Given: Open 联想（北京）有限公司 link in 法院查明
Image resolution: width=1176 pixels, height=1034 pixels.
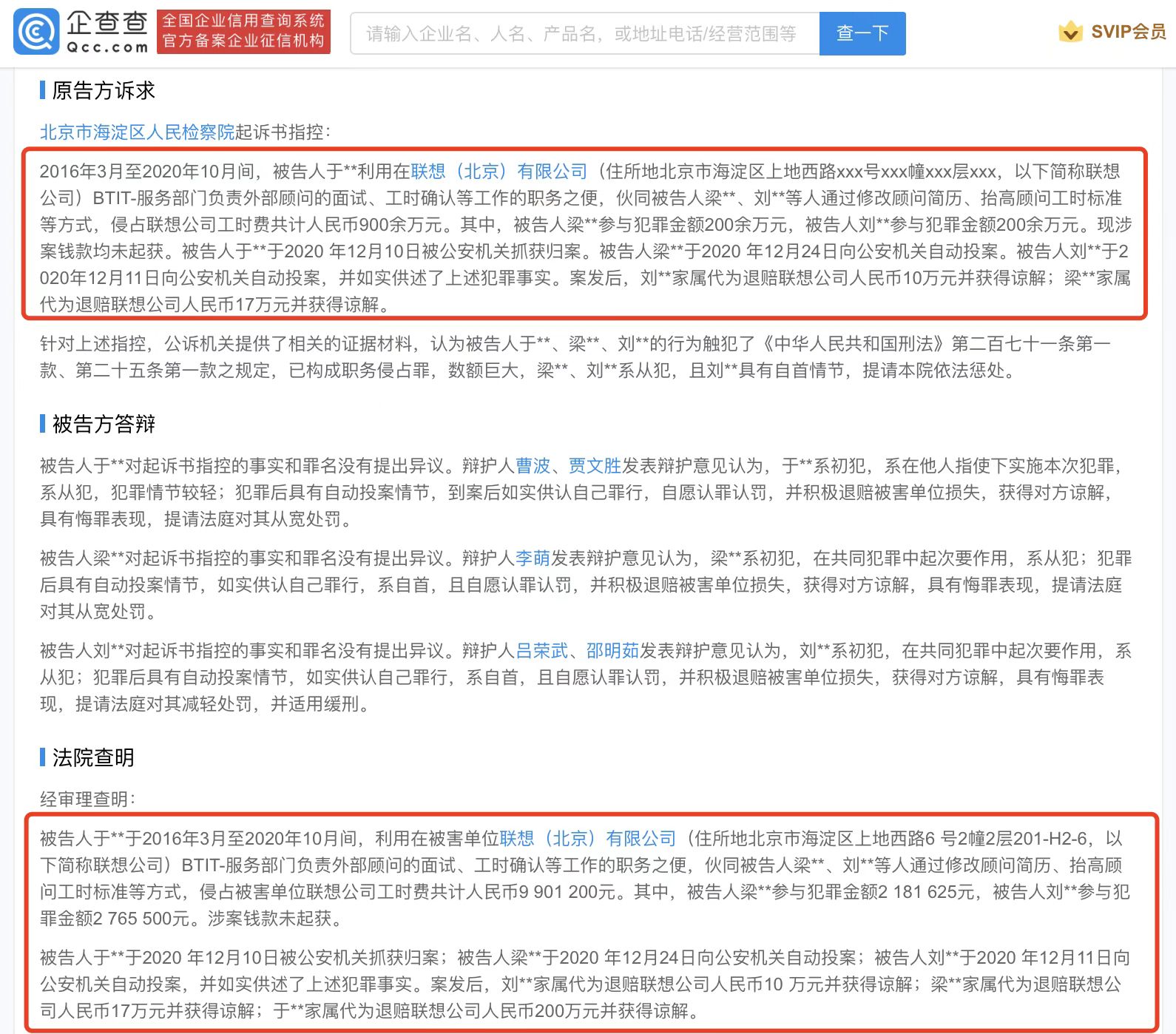Looking at the screenshot, I should point(588,839).
